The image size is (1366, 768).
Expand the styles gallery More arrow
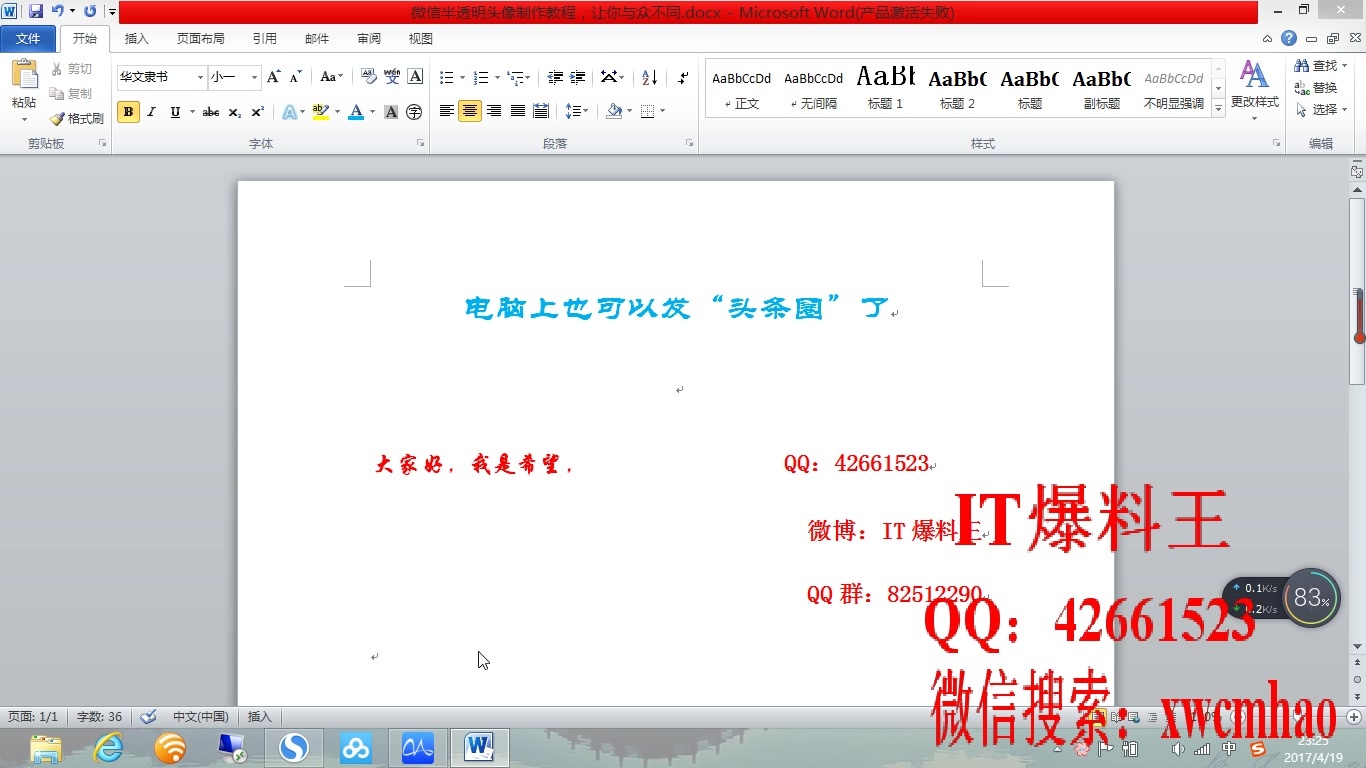[x=1218, y=109]
